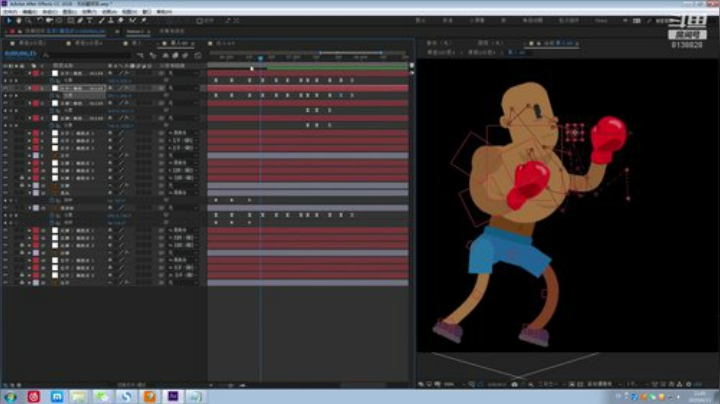Open the Windows Start button
Image resolution: width=720 pixels, height=404 pixels.
[11, 396]
